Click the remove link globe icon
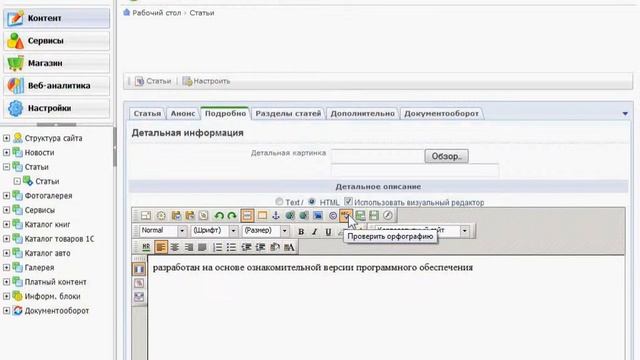This screenshot has width=640, height=360. click(x=304, y=216)
